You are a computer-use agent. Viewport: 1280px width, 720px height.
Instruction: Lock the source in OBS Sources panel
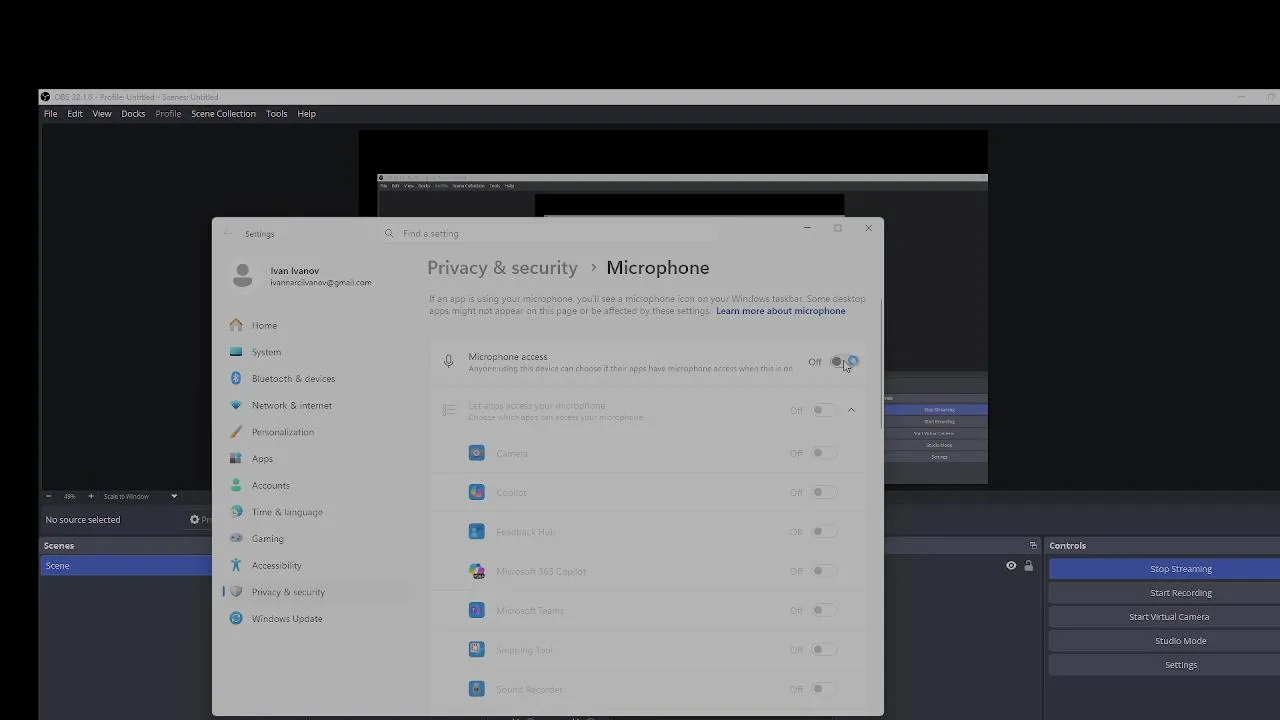pos(1028,566)
